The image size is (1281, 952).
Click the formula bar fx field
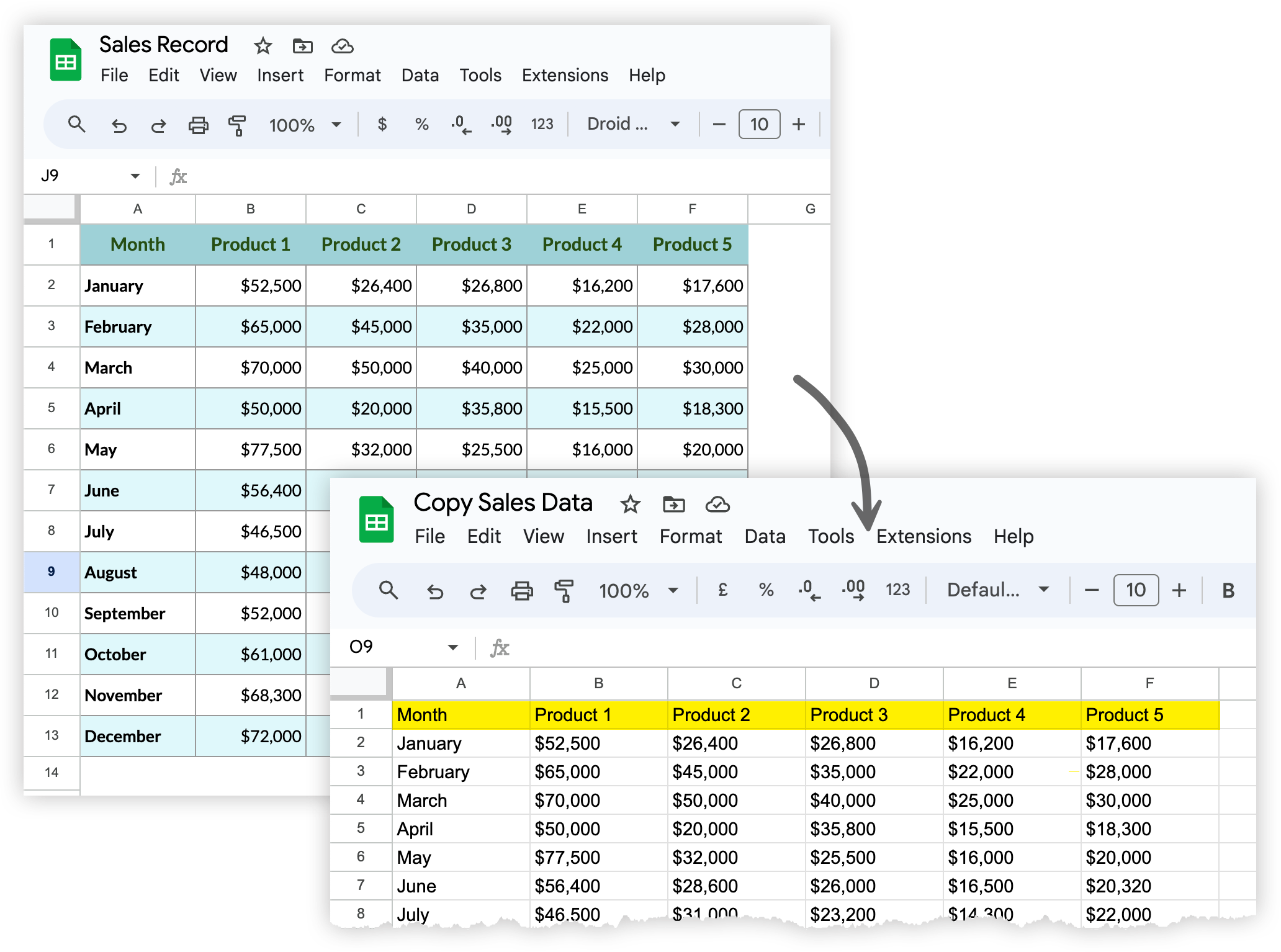[x=179, y=176]
